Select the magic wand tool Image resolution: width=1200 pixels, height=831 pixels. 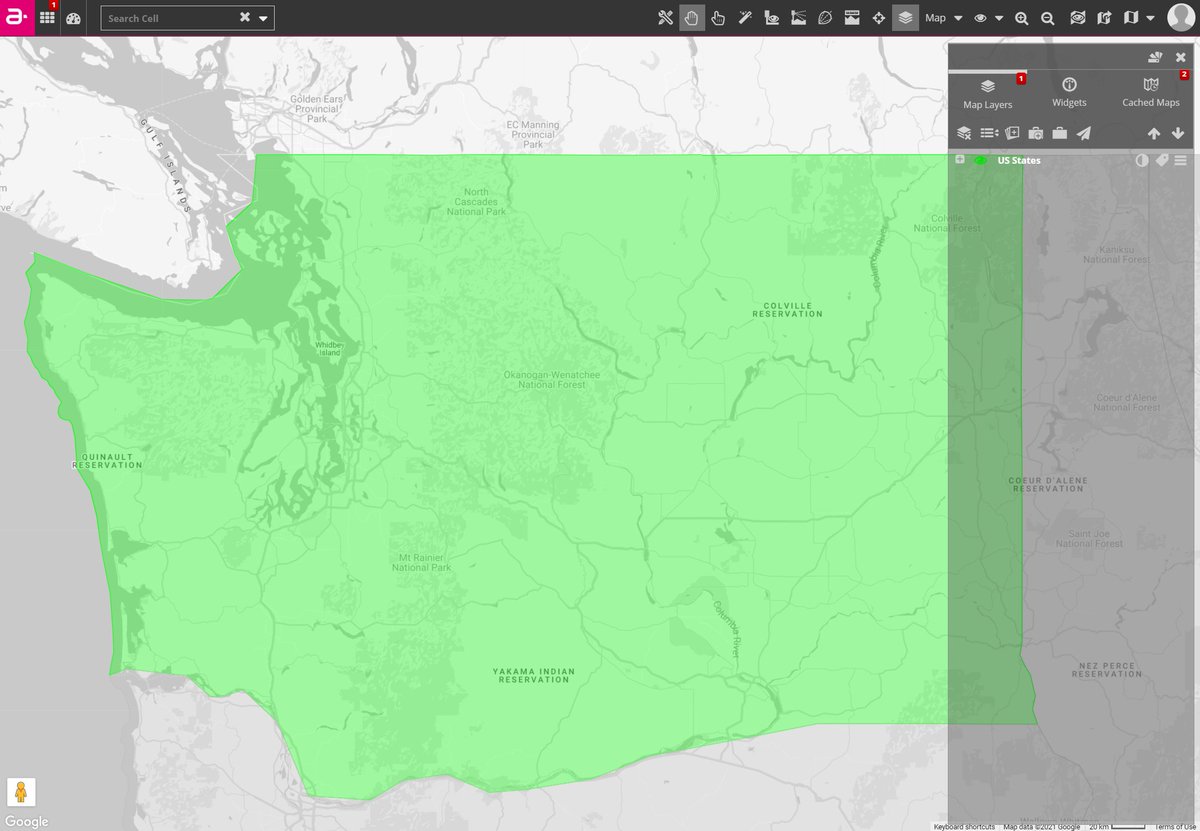745,18
